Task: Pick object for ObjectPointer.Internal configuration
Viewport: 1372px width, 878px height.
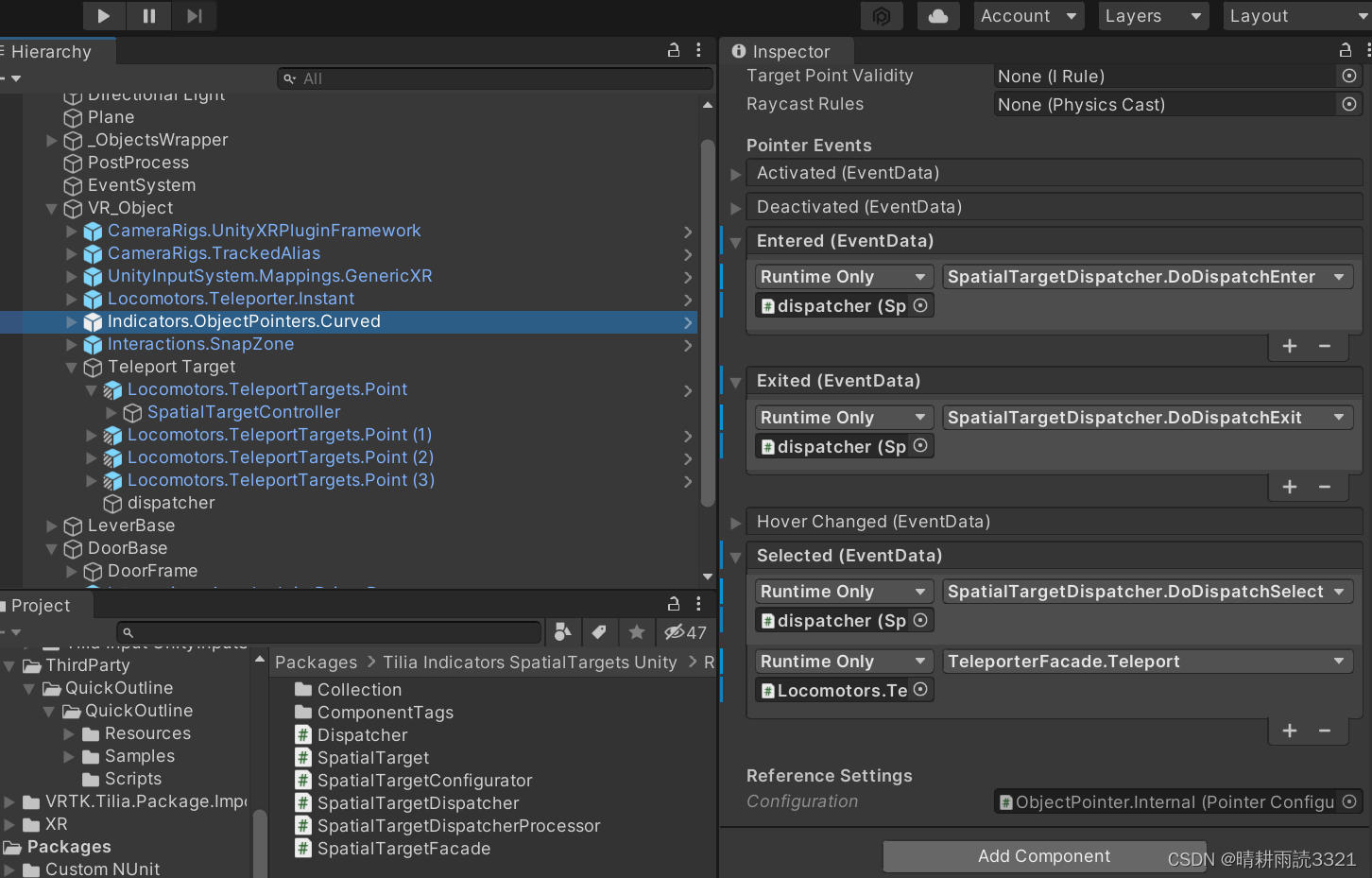Action: [1349, 801]
